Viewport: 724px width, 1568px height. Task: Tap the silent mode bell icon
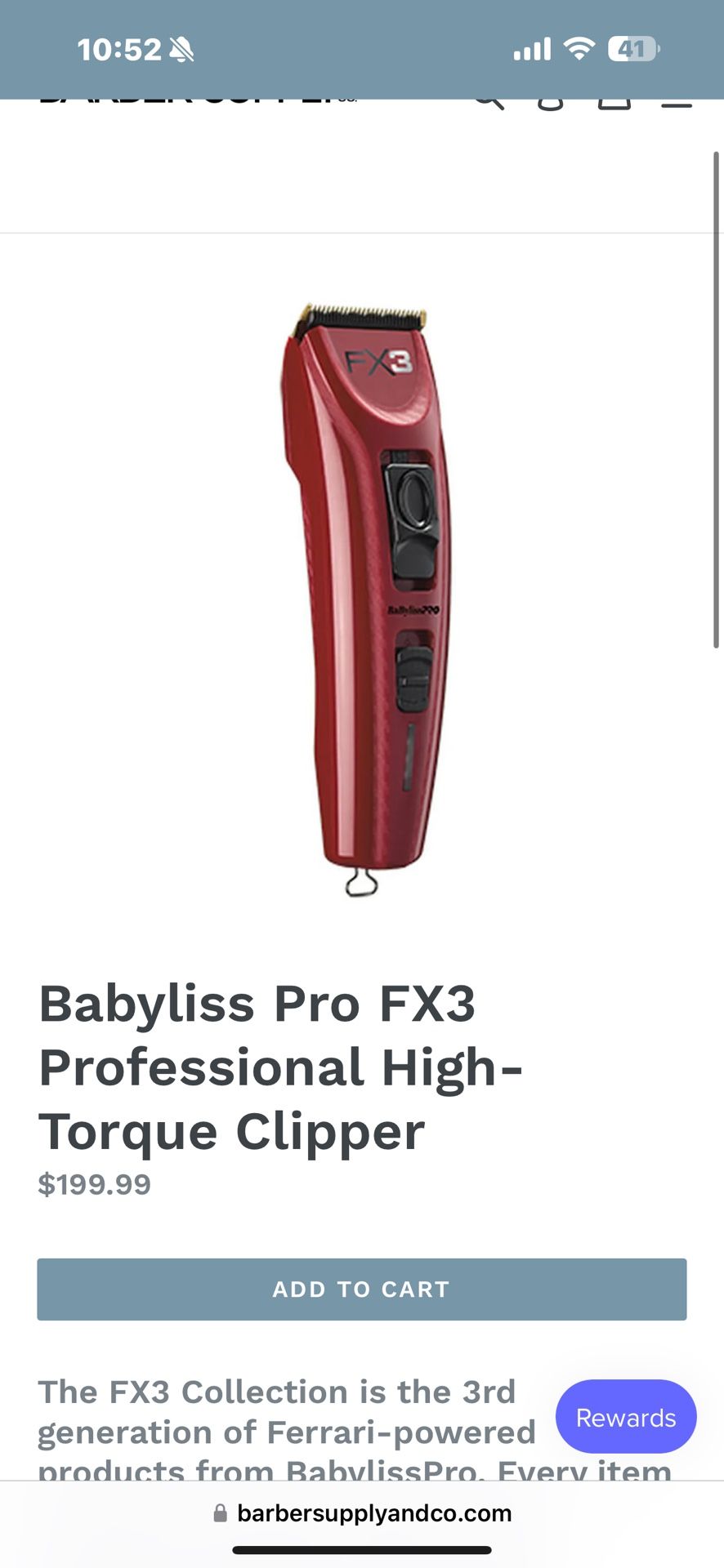[181, 50]
